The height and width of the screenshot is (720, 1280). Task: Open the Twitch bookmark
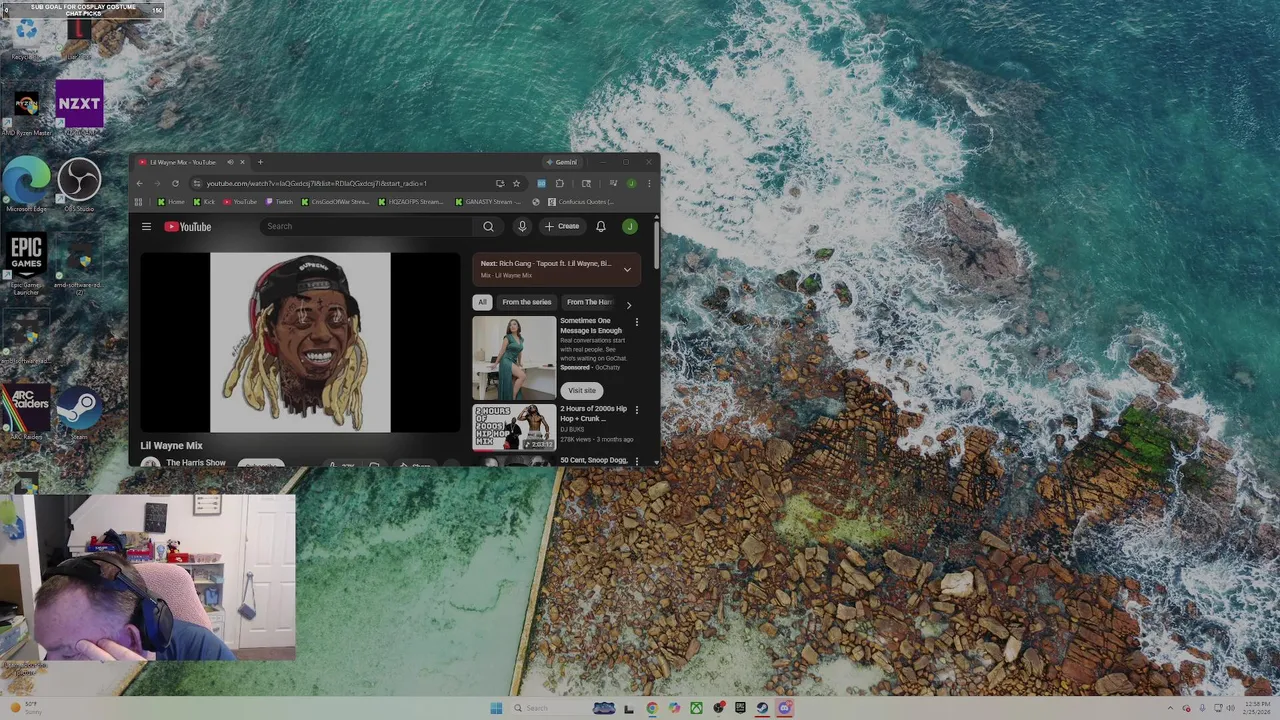[279, 202]
